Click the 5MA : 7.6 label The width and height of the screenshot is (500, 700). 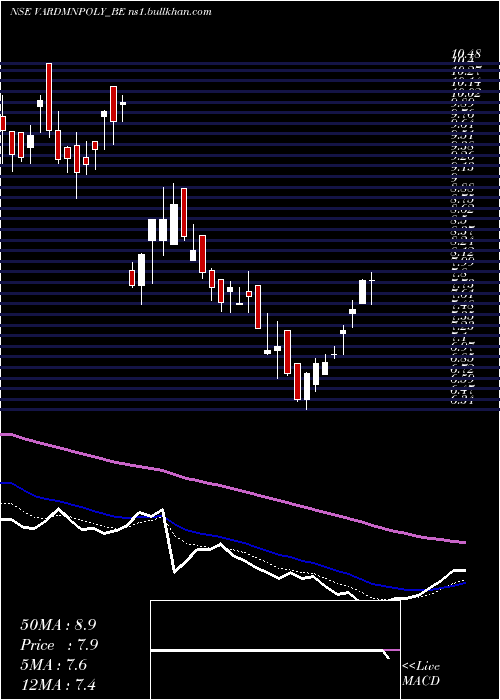click(x=53, y=665)
